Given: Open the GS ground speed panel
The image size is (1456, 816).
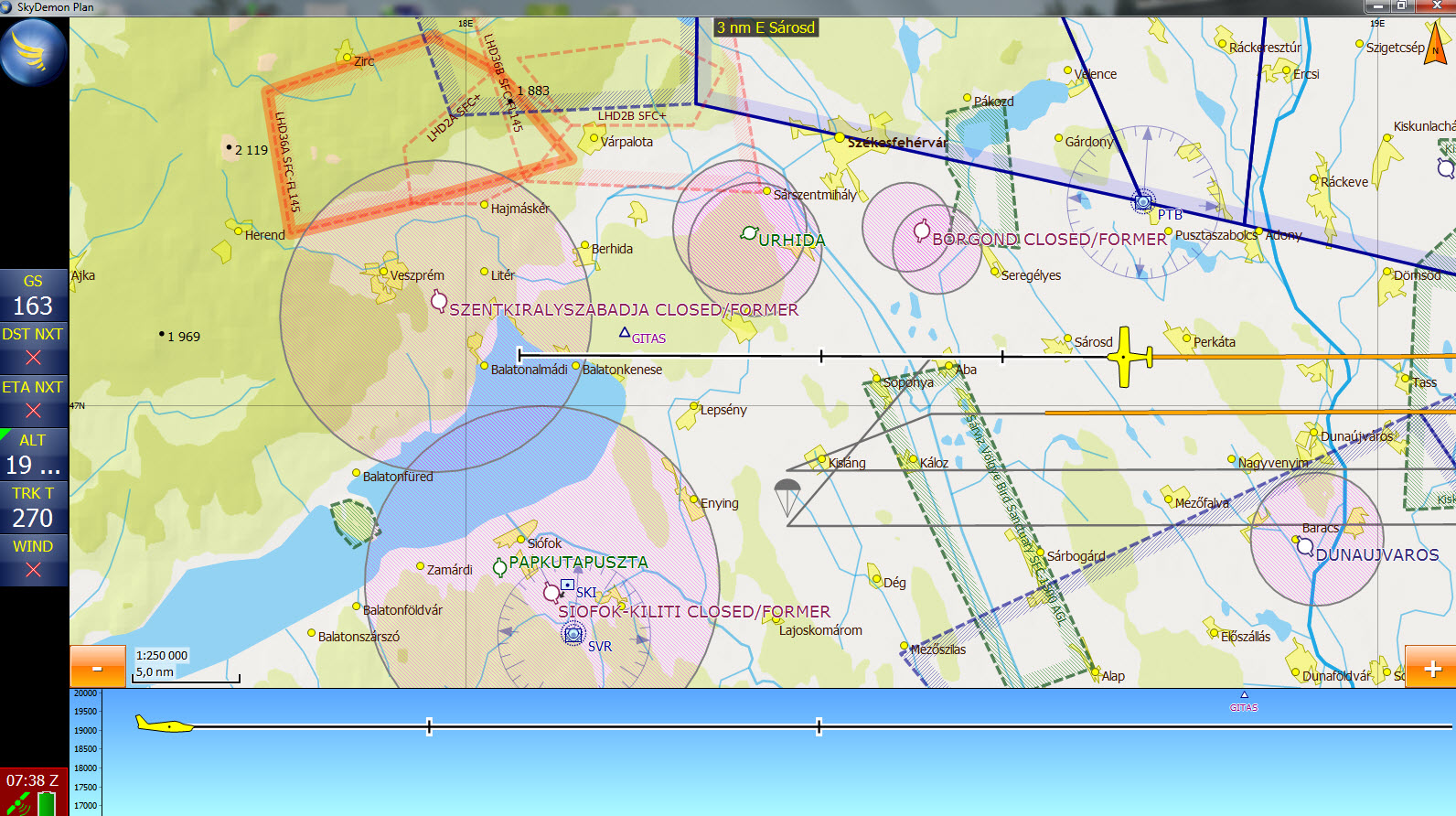Looking at the screenshot, I should click(33, 295).
